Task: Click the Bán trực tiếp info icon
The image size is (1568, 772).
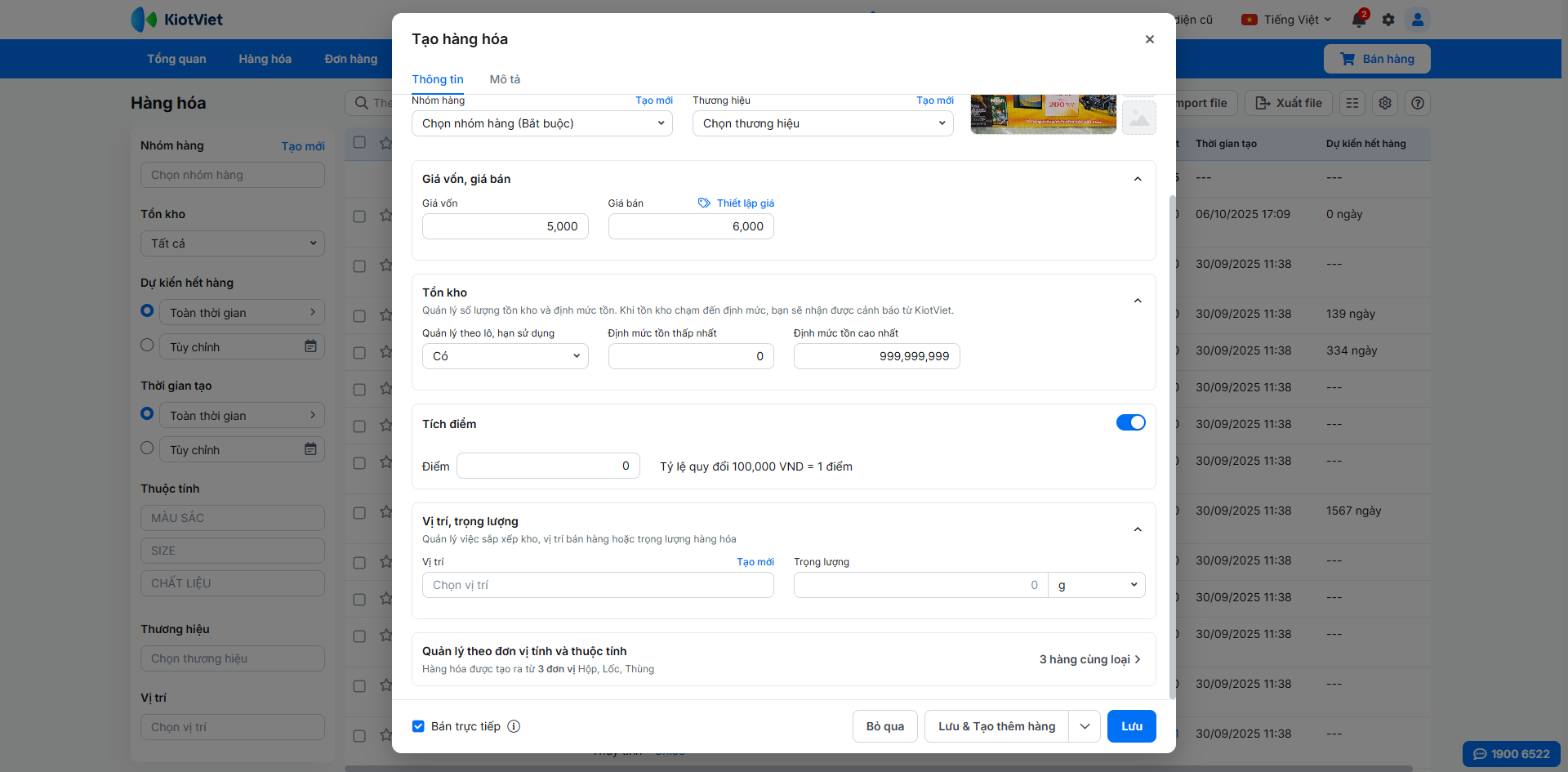Action: (x=514, y=726)
